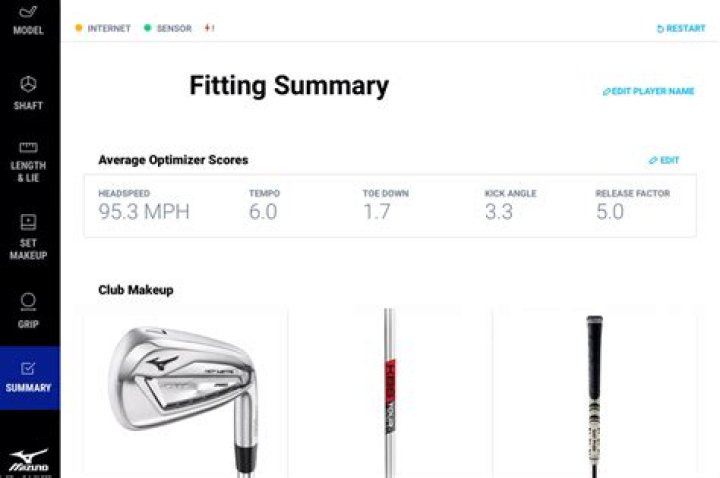The width and height of the screenshot is (720, 478).
Task: Select the Shaft sidebar icon
Action: tap(28, 84)
